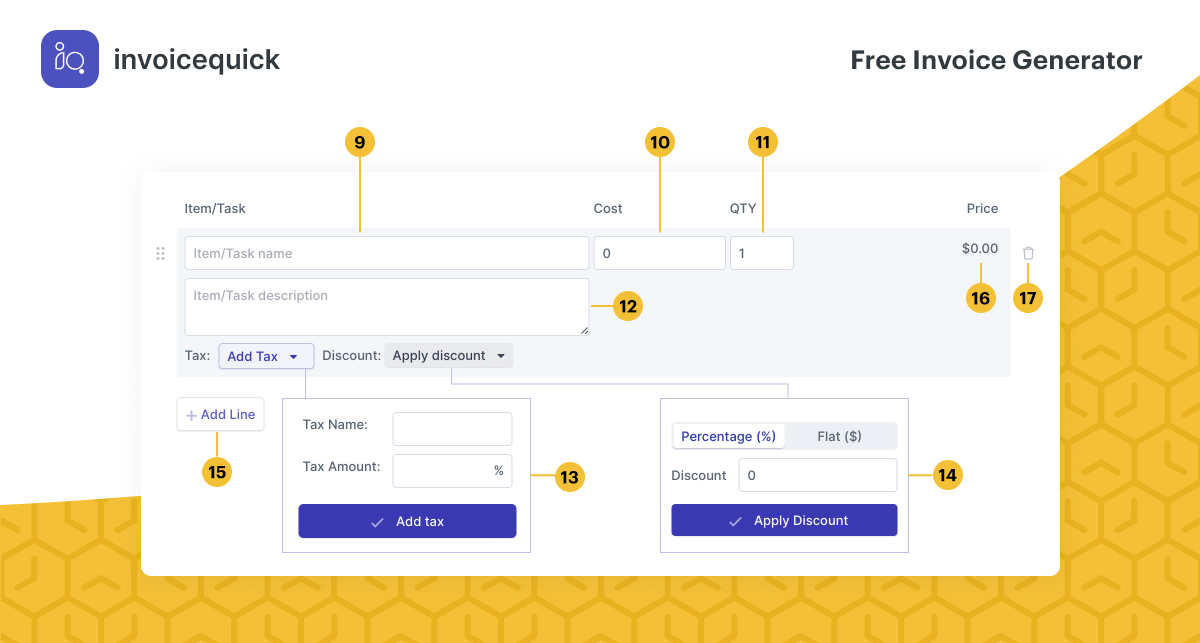Click the yellow callout badge numbered 17
The image size is (1200, 643).
coord(1028,297)
